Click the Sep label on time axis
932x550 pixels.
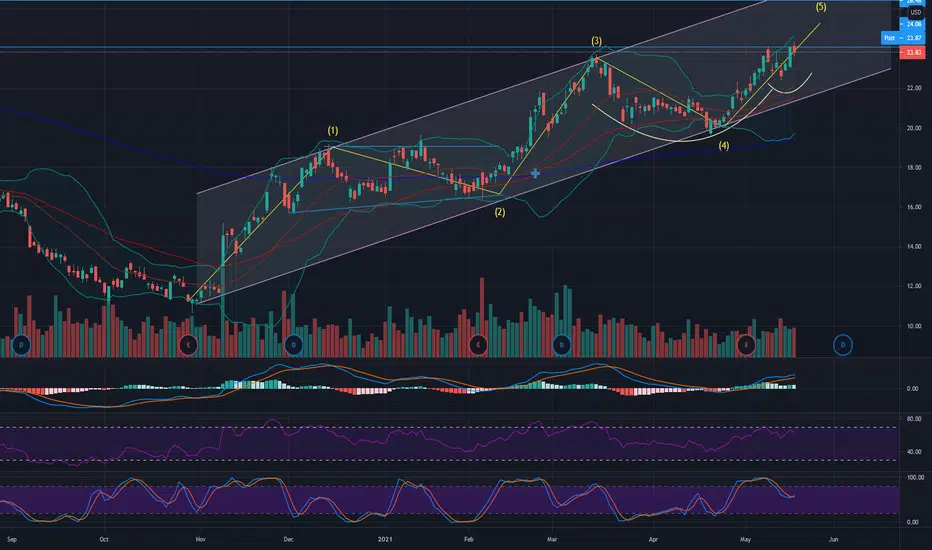click(12, 540)
